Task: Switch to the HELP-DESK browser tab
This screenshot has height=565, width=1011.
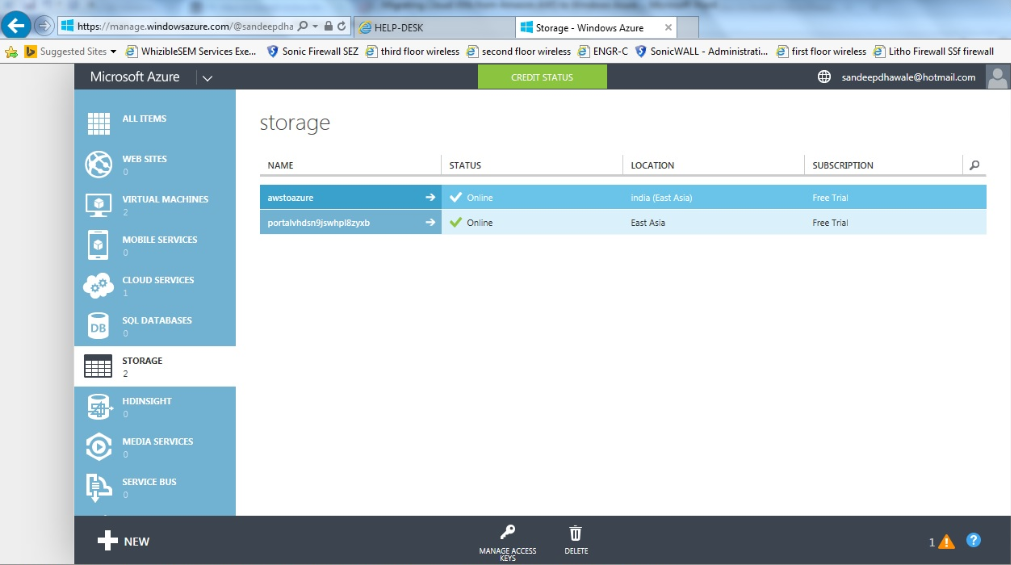Action: pos(430,27)
